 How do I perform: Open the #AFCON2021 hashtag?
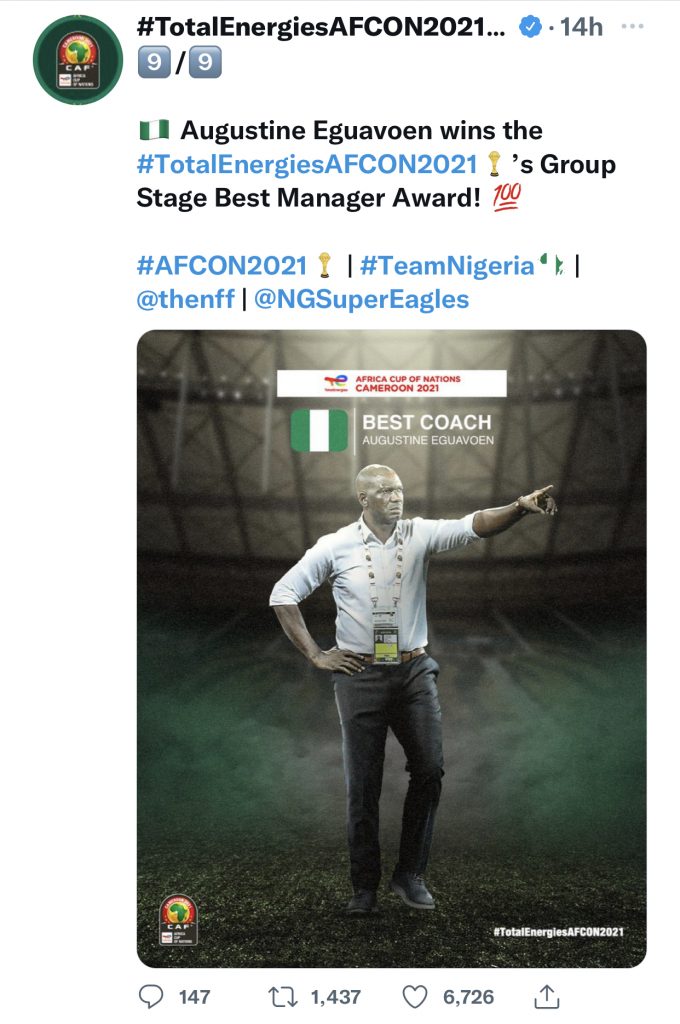point(221,265)
